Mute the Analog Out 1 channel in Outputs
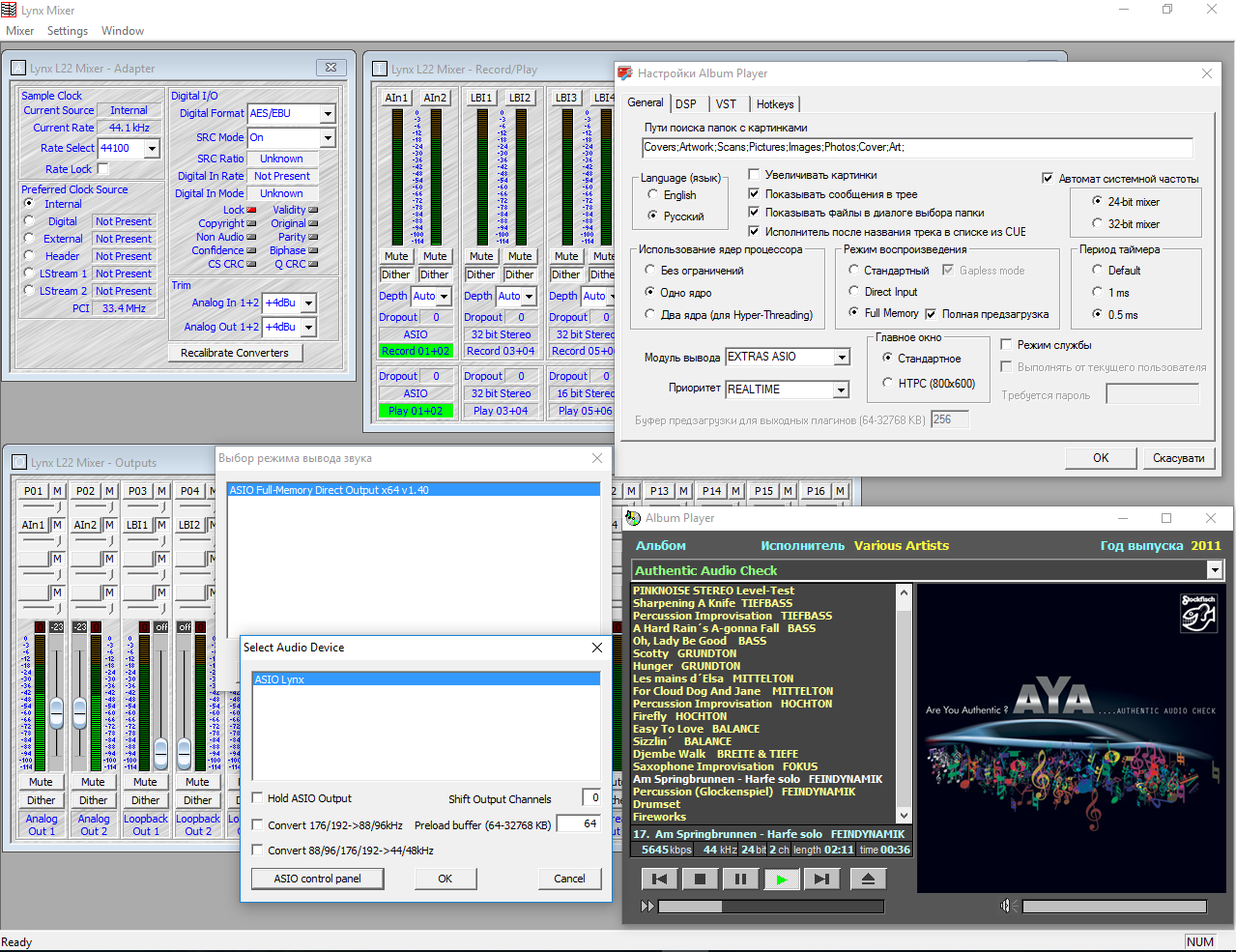Image resolution: width=1236 pixels, height=952 pixels. 41,782
